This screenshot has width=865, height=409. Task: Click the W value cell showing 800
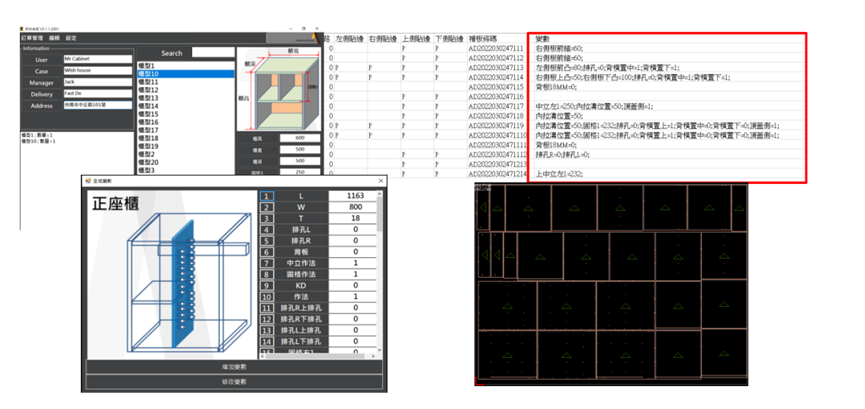(355, 208)
